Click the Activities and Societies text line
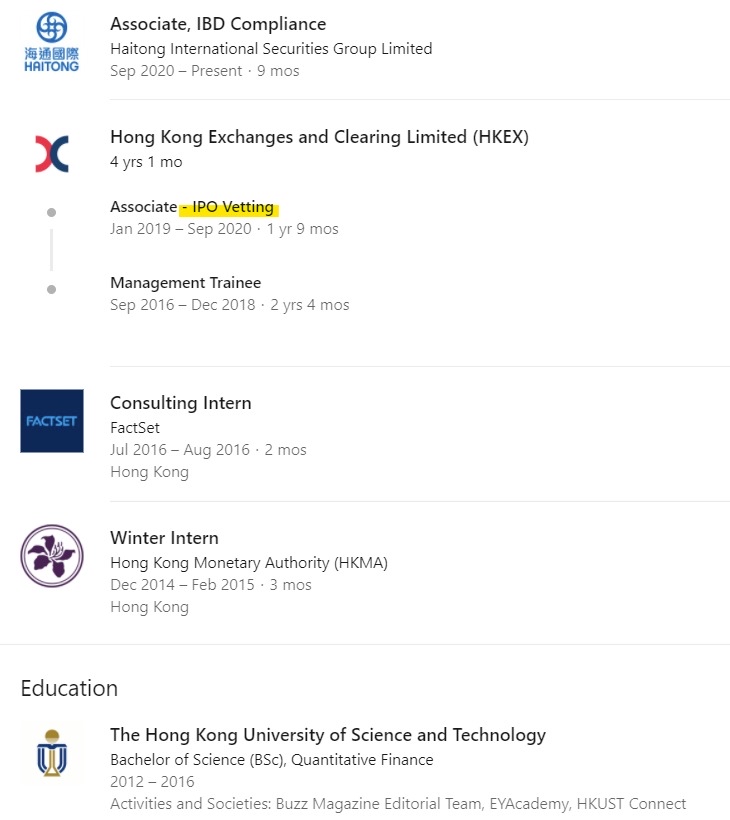730x820 pixels. 398,803
